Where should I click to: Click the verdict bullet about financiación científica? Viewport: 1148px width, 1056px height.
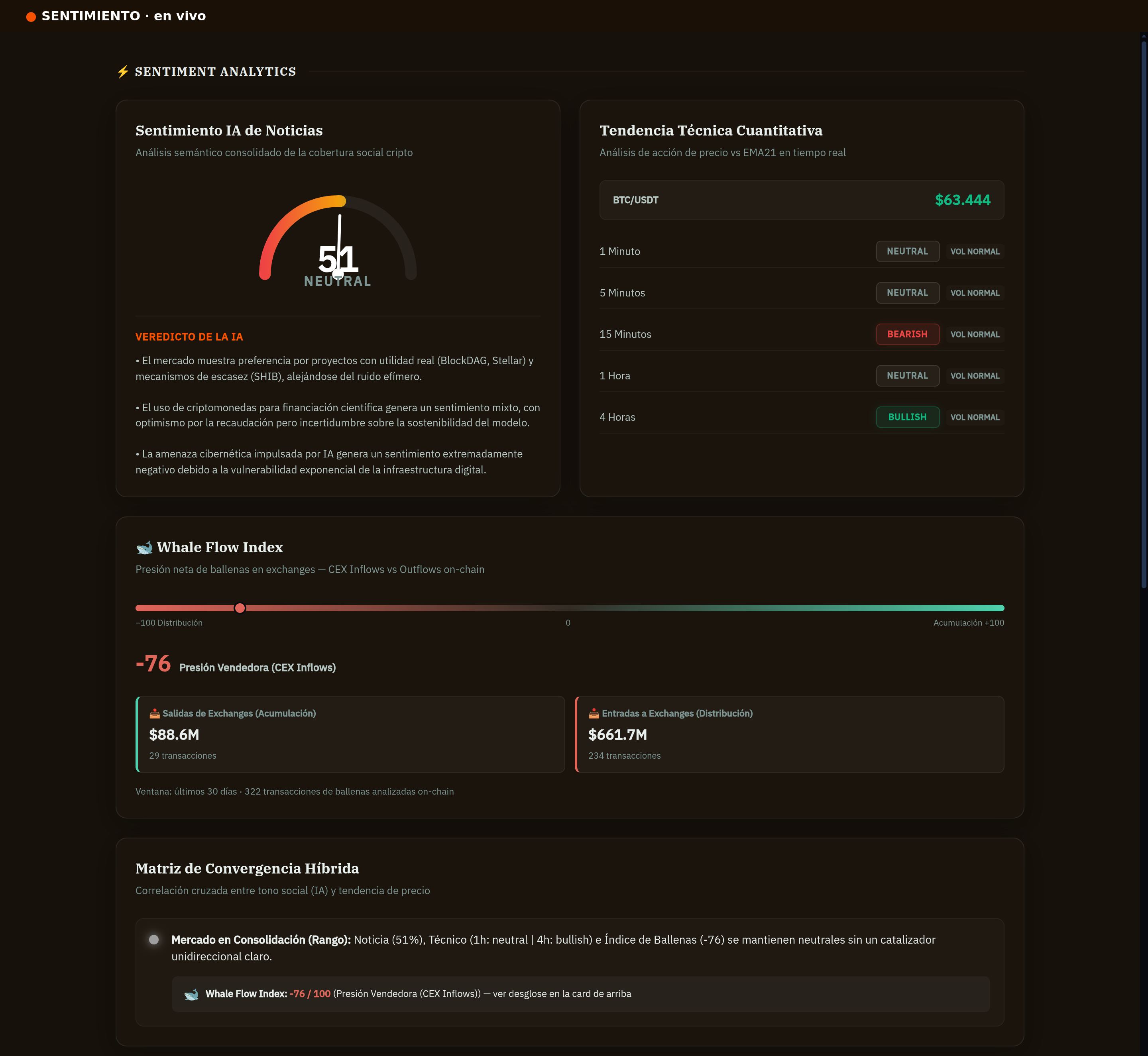[x=337, y=415]
